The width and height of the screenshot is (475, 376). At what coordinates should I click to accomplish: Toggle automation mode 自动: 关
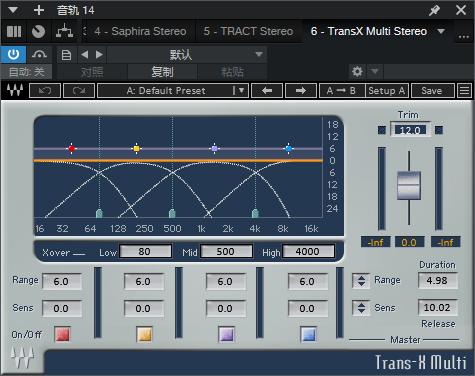click(x=27, y=72)
